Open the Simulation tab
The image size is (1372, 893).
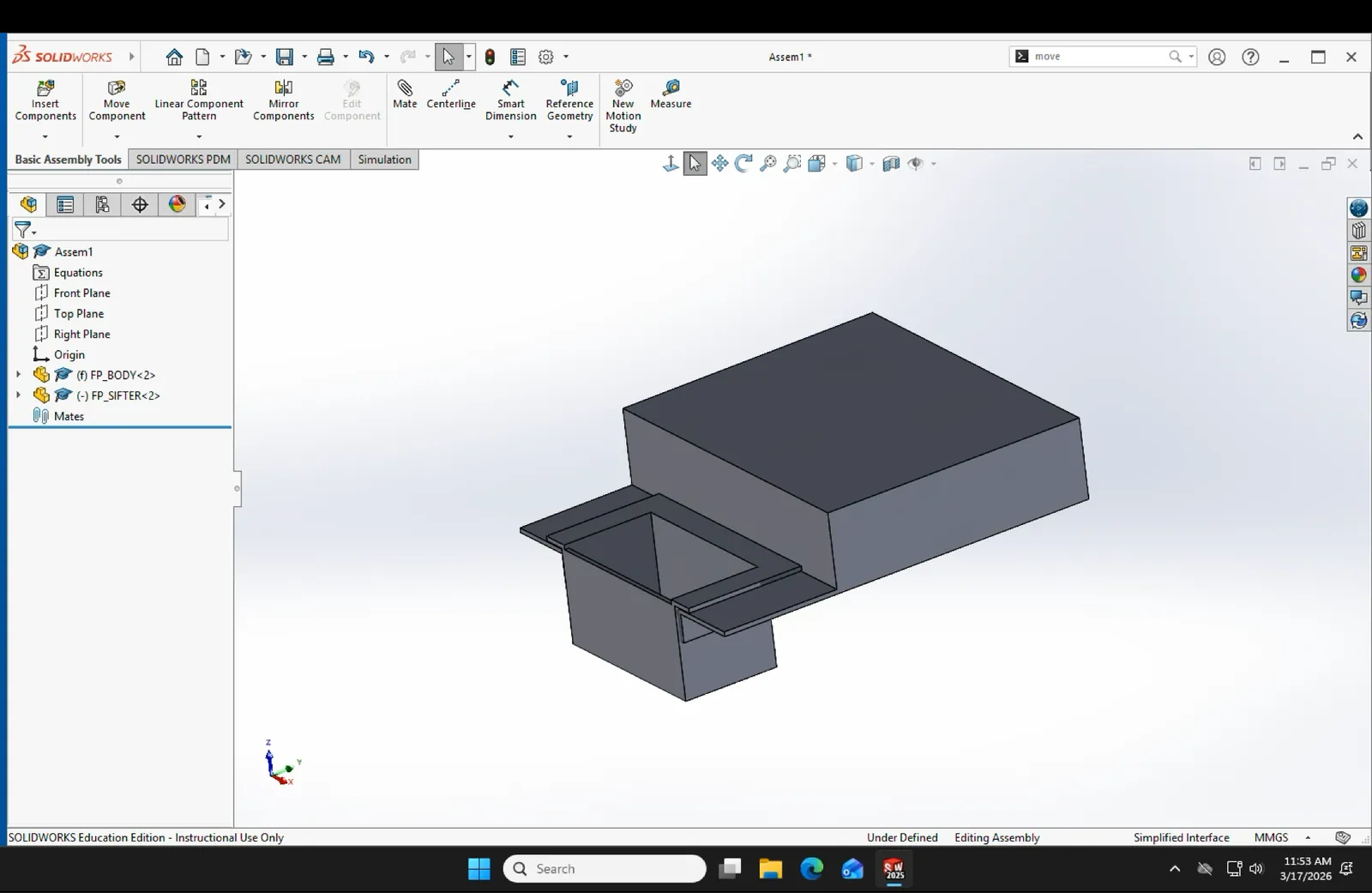(384, 160)
